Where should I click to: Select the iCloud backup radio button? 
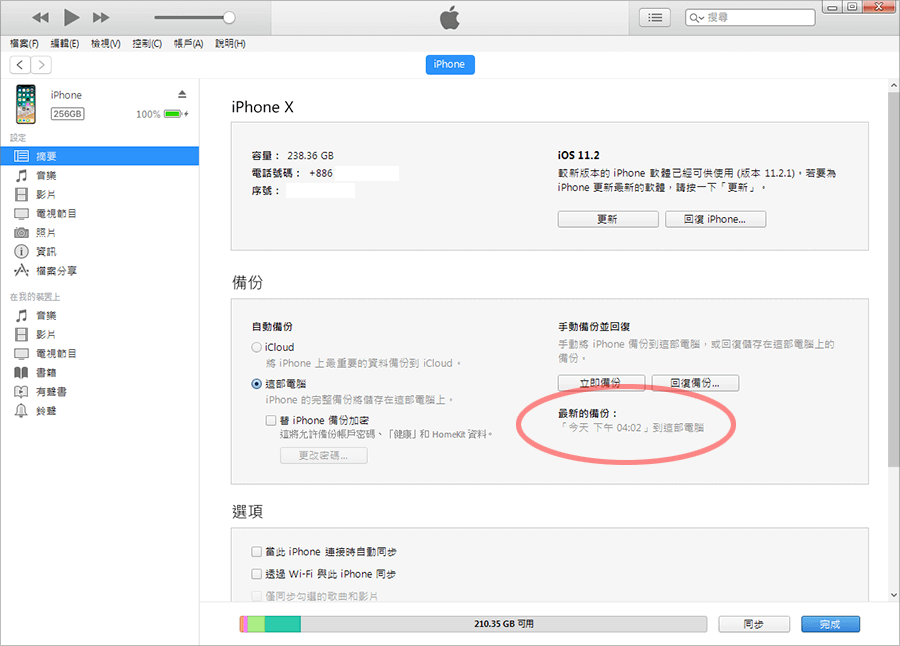point(257,347)
